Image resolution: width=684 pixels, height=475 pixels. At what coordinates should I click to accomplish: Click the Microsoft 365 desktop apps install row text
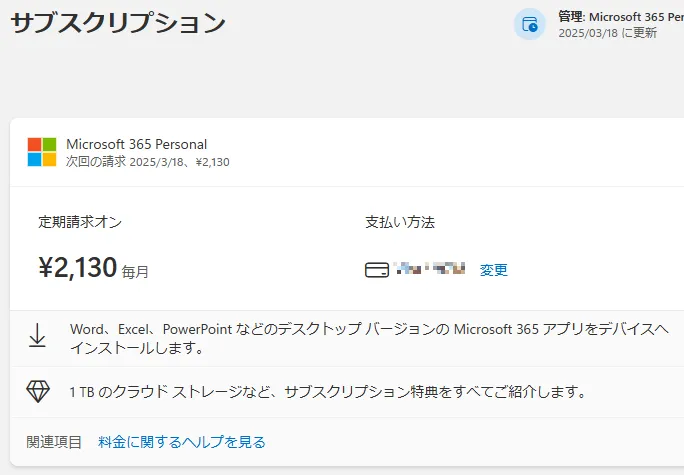click(369, 338)
